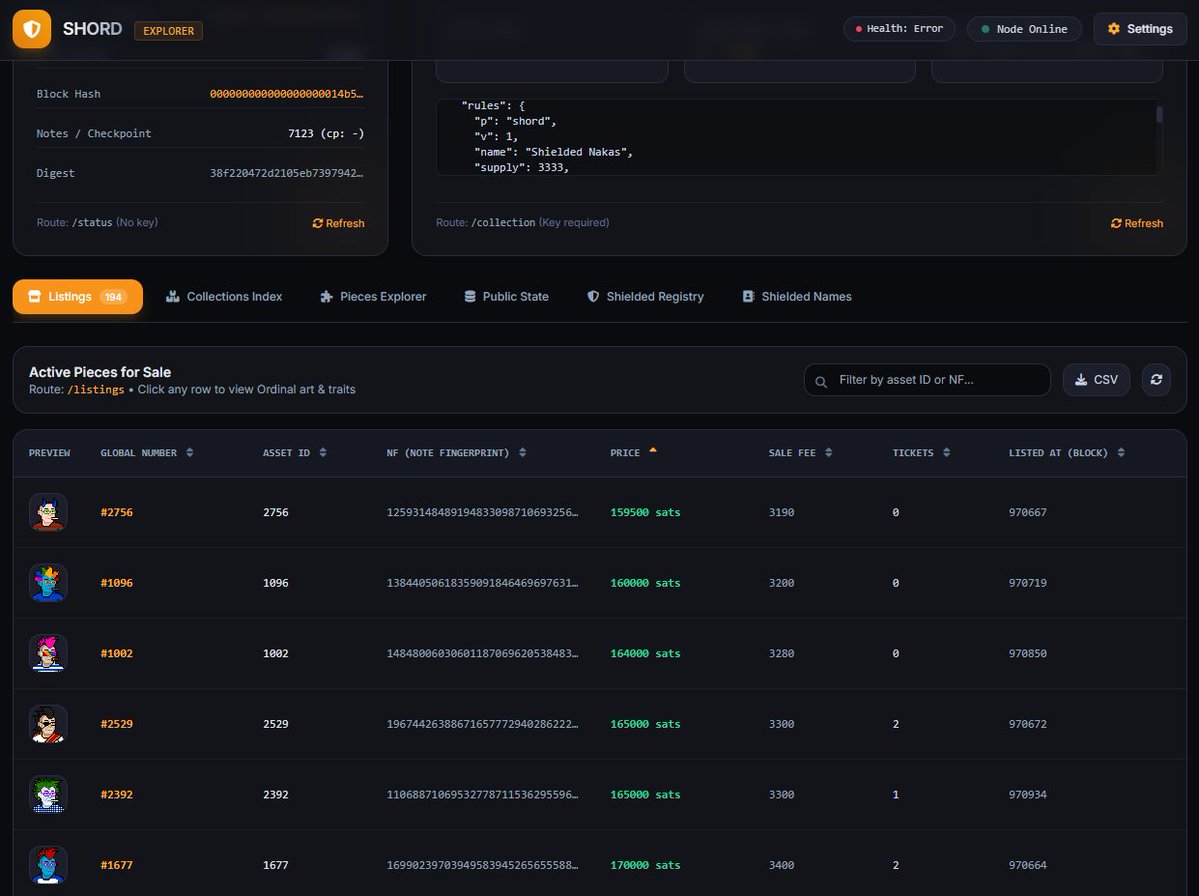This screenshot has width=1199, height=896.
Task: Click the "name": "Shielded Nakas" JSON line
Action: tap(554, 152)
